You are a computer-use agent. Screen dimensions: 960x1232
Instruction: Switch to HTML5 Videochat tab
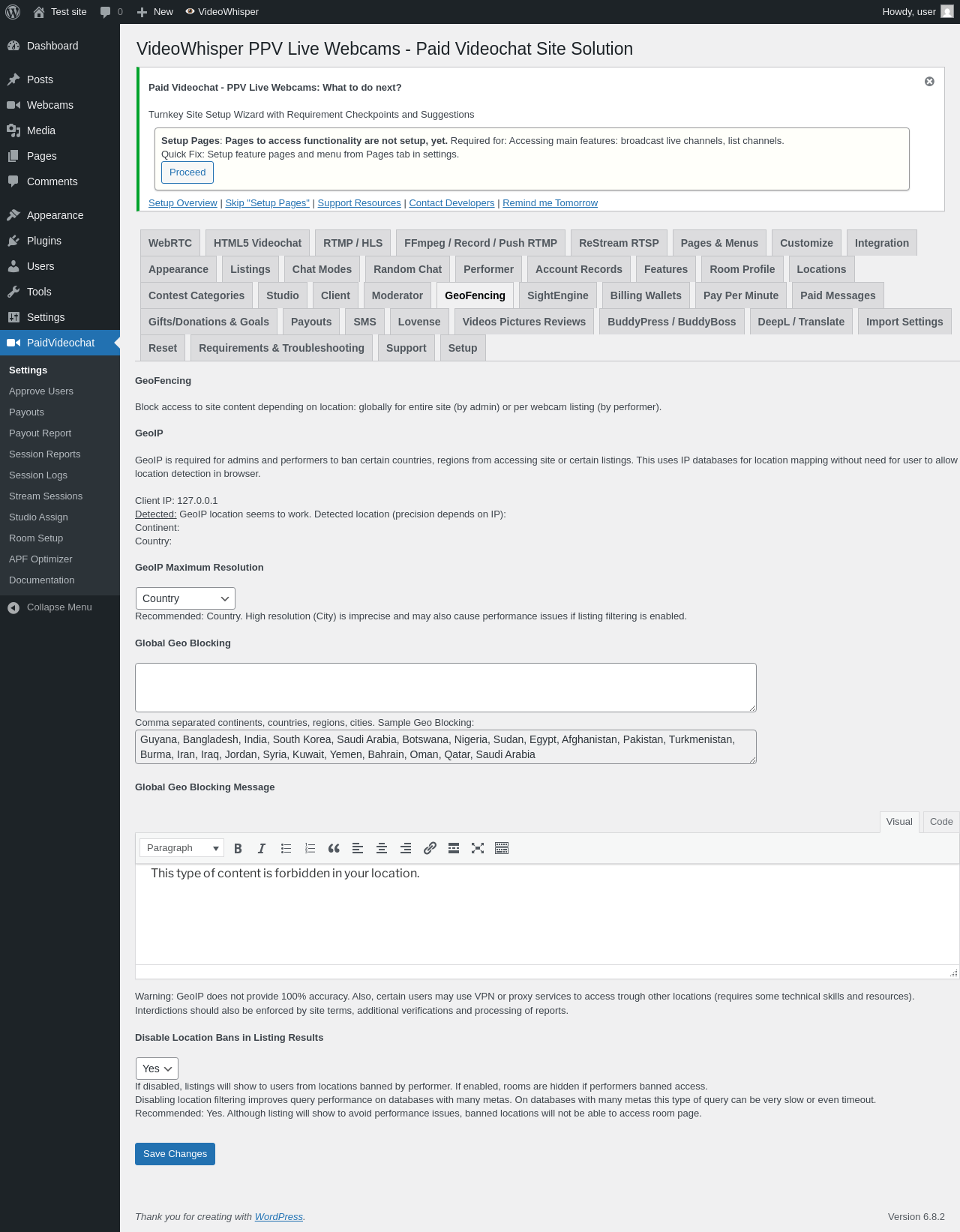pyautogui.click(x=257, y=243)
